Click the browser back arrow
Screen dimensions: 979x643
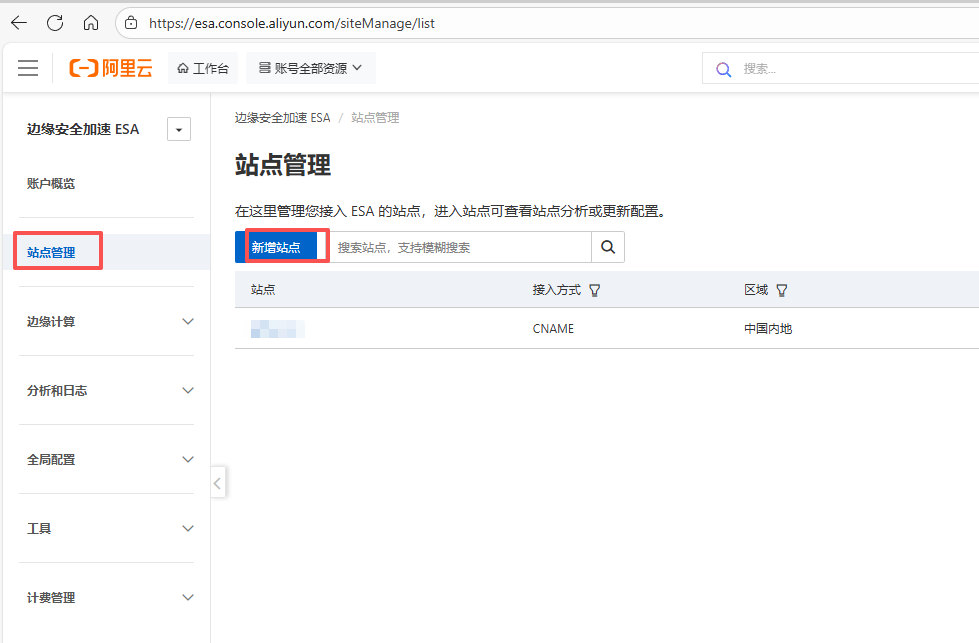[x=19, y=22]
